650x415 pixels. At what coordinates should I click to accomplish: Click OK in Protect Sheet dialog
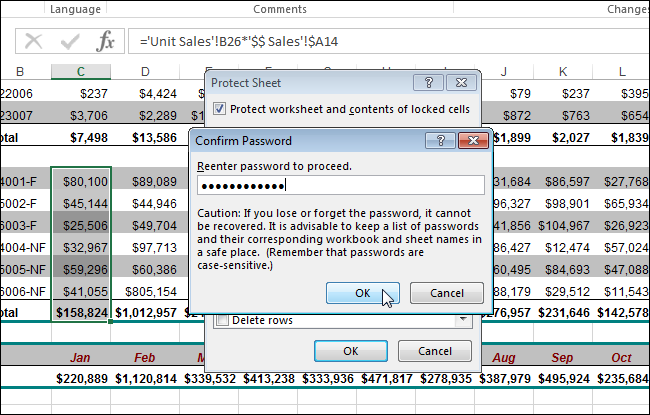351,351
